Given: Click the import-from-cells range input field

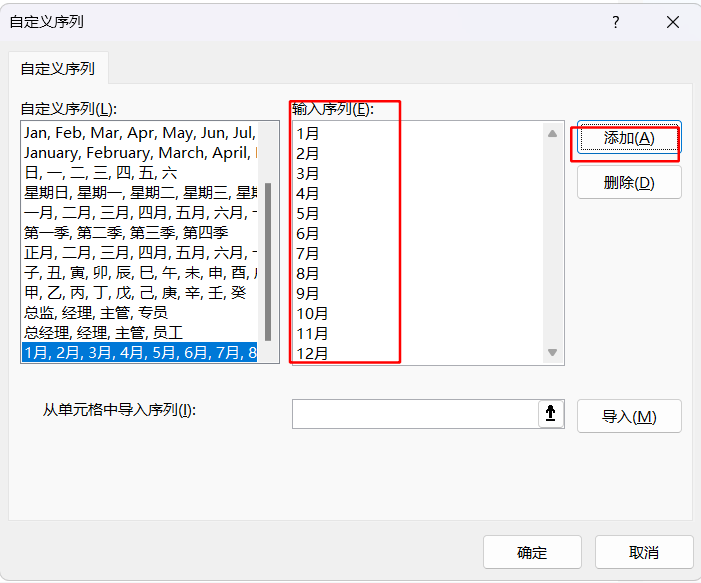Looking at the screenshot, I should coord(416,414).
